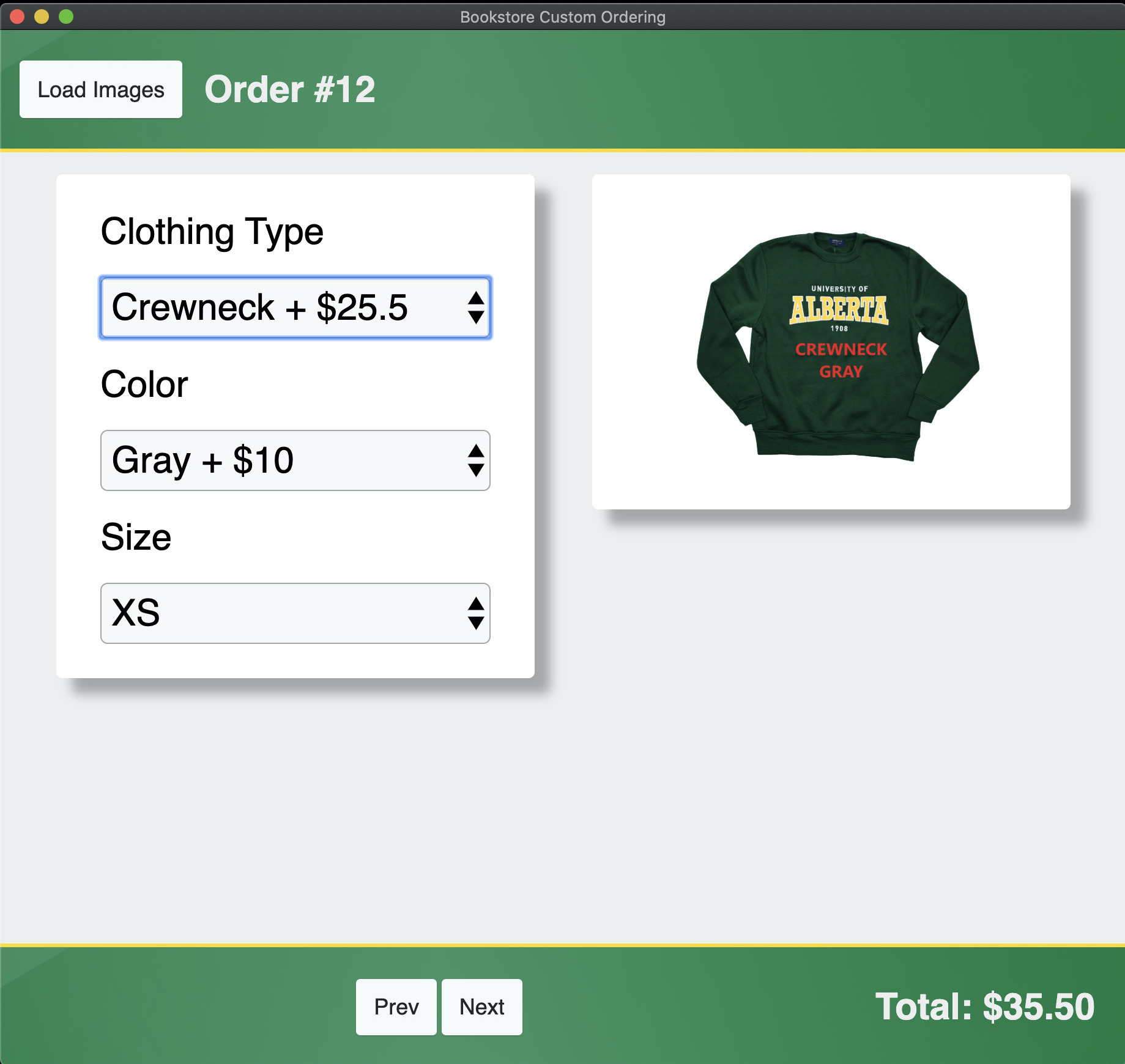Click the up/down arrows on the XS selector
Screen dimensions: 1125x1064
(476, 613)
